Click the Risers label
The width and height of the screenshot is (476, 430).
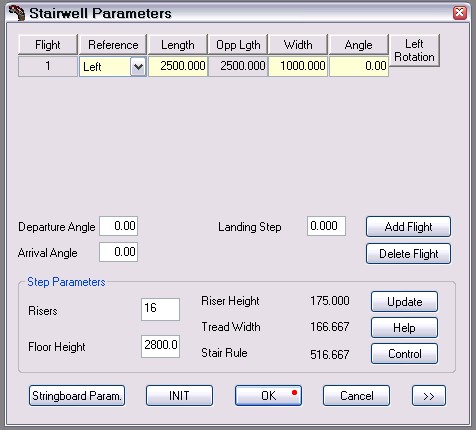pyautogui.click(x=43, y=311)
